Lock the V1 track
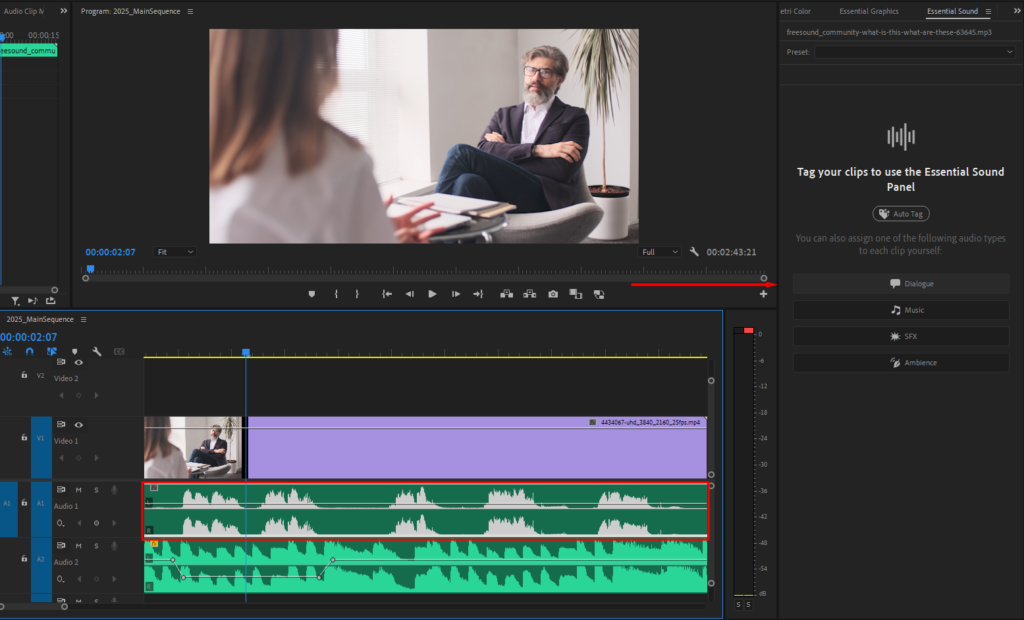Image resolution: width=1024 pixels, height=620 pixels. pyautogui.click(x=24, y=438)
